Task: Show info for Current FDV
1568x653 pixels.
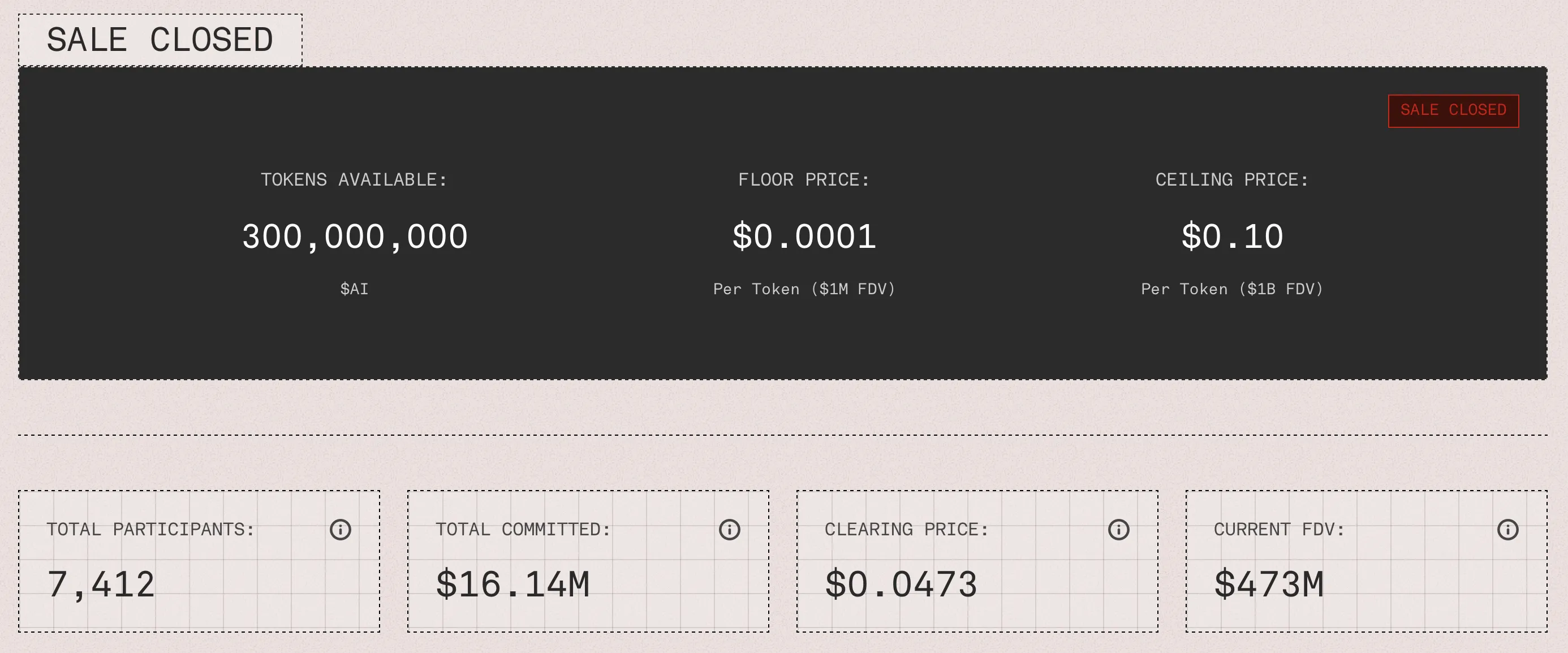Action: click(x=1507, y=529)
